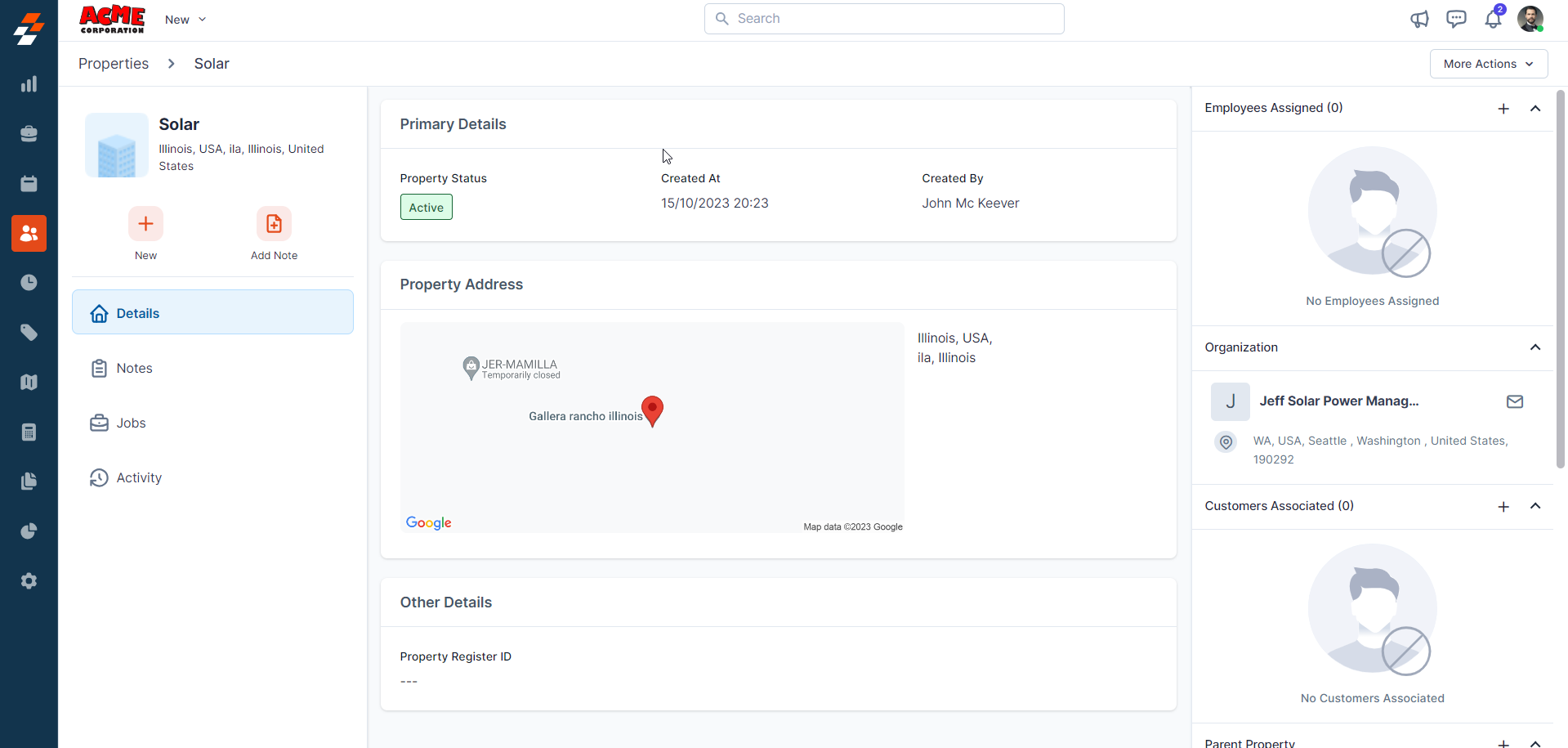The width and height of the screenshot is (1568, 748).
Task: Click the organization avatar letter J
Action: pyautogui.click(x=1230, y=401)
